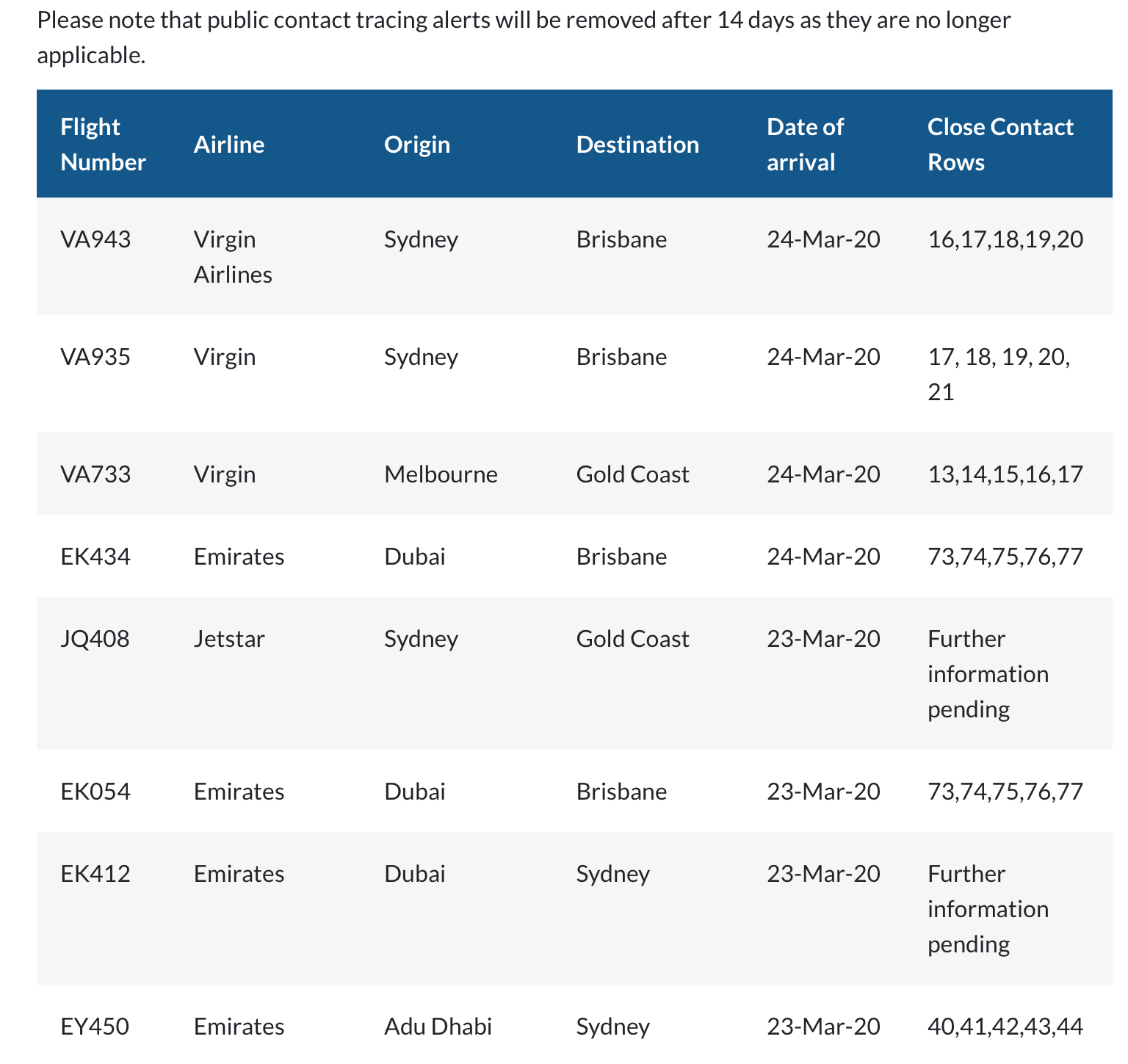The image size is (1128, 1064).
Task: Click the Date of arrival header
Action: coord(806,145)
